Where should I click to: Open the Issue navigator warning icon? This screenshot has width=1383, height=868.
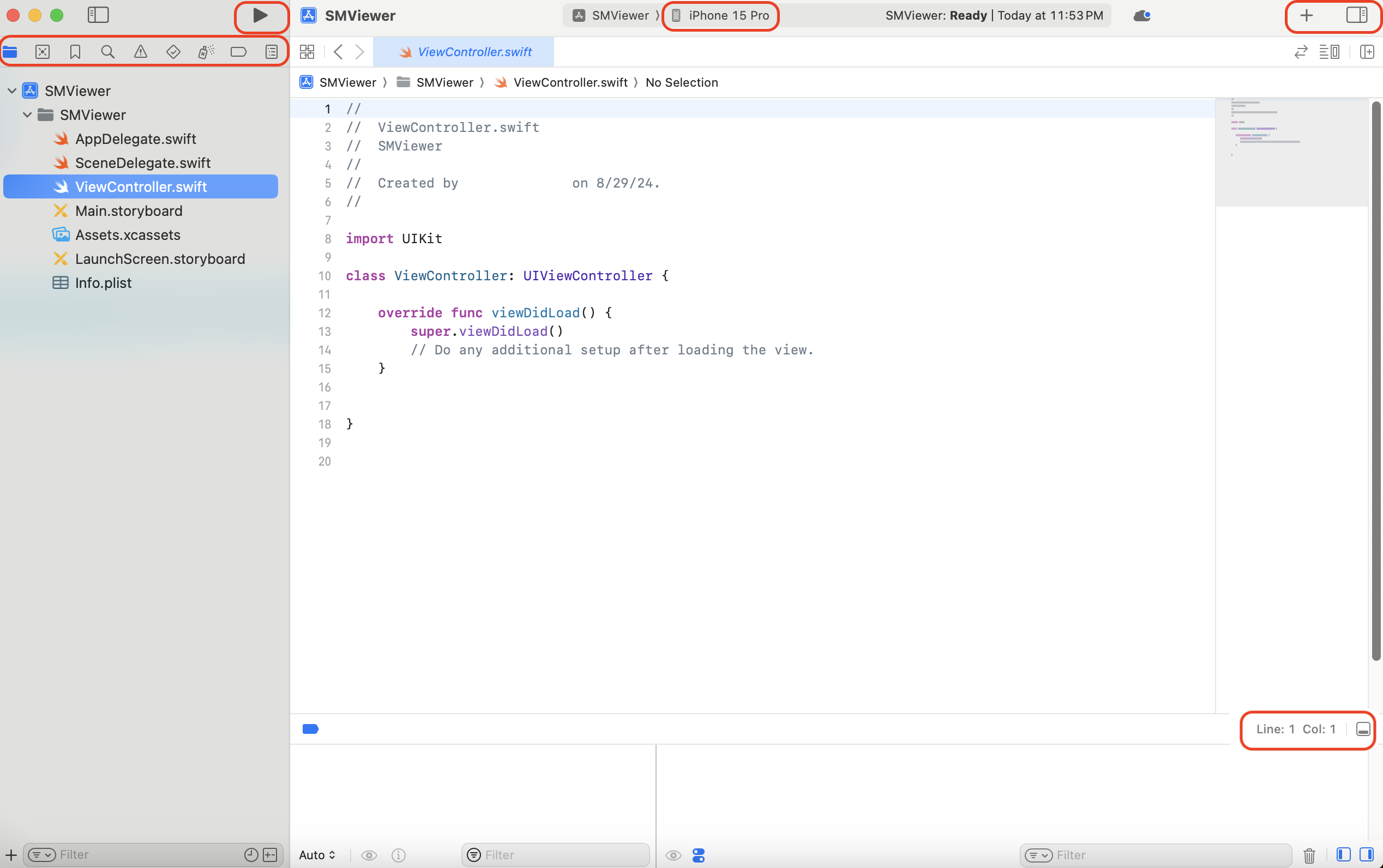140,52
